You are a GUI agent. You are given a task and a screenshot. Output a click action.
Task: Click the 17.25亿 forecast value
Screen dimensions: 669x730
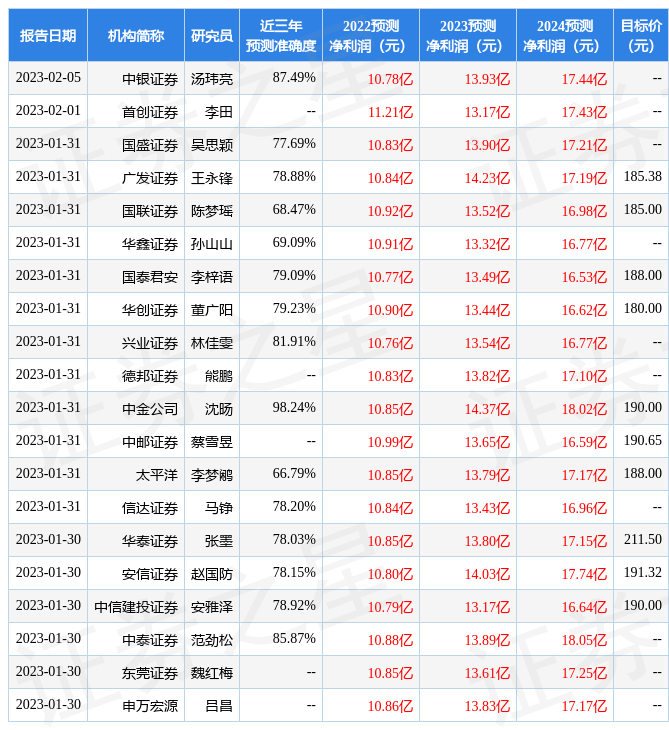click(x=584, y=674)
